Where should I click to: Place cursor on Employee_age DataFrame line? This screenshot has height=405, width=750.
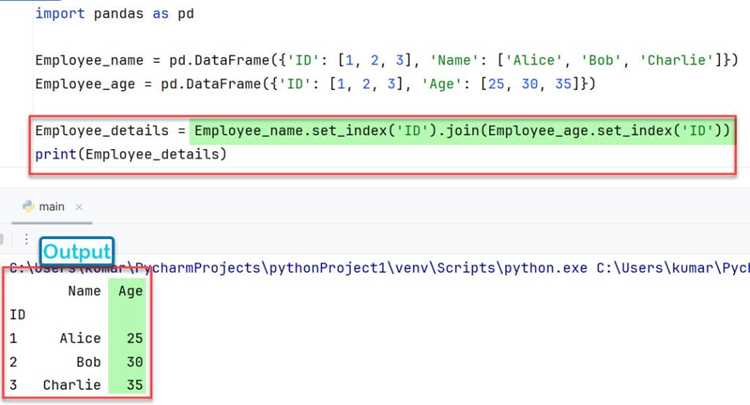click(315, 84)
